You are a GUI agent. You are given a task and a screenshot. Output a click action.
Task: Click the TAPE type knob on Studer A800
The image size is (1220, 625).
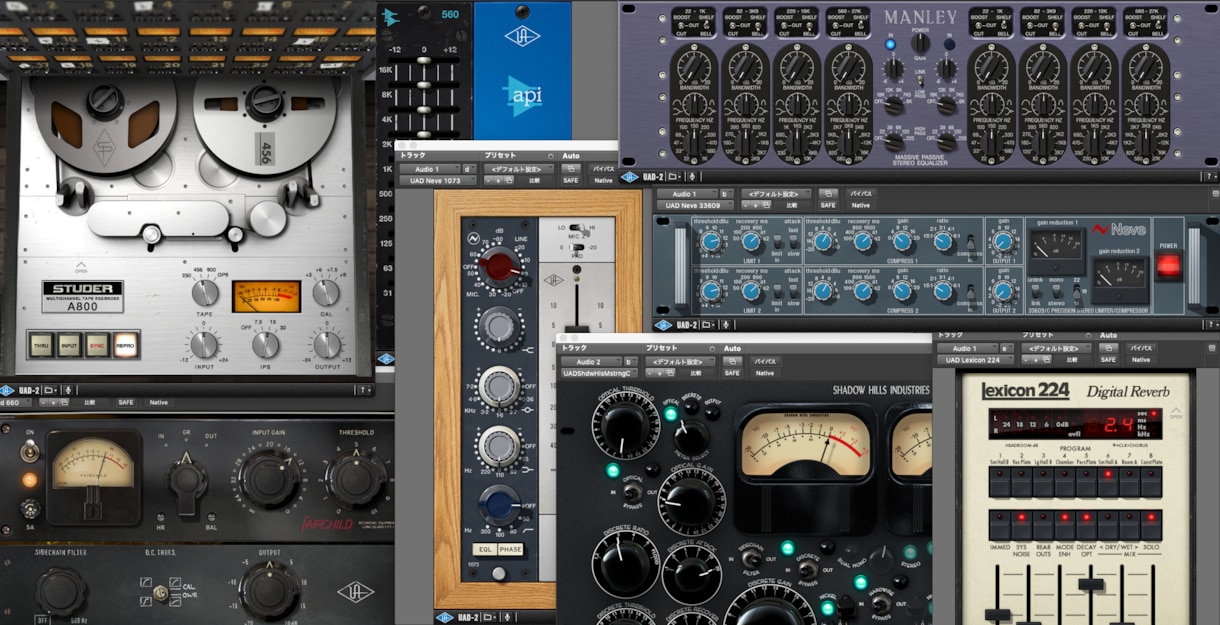click(205, 293)
